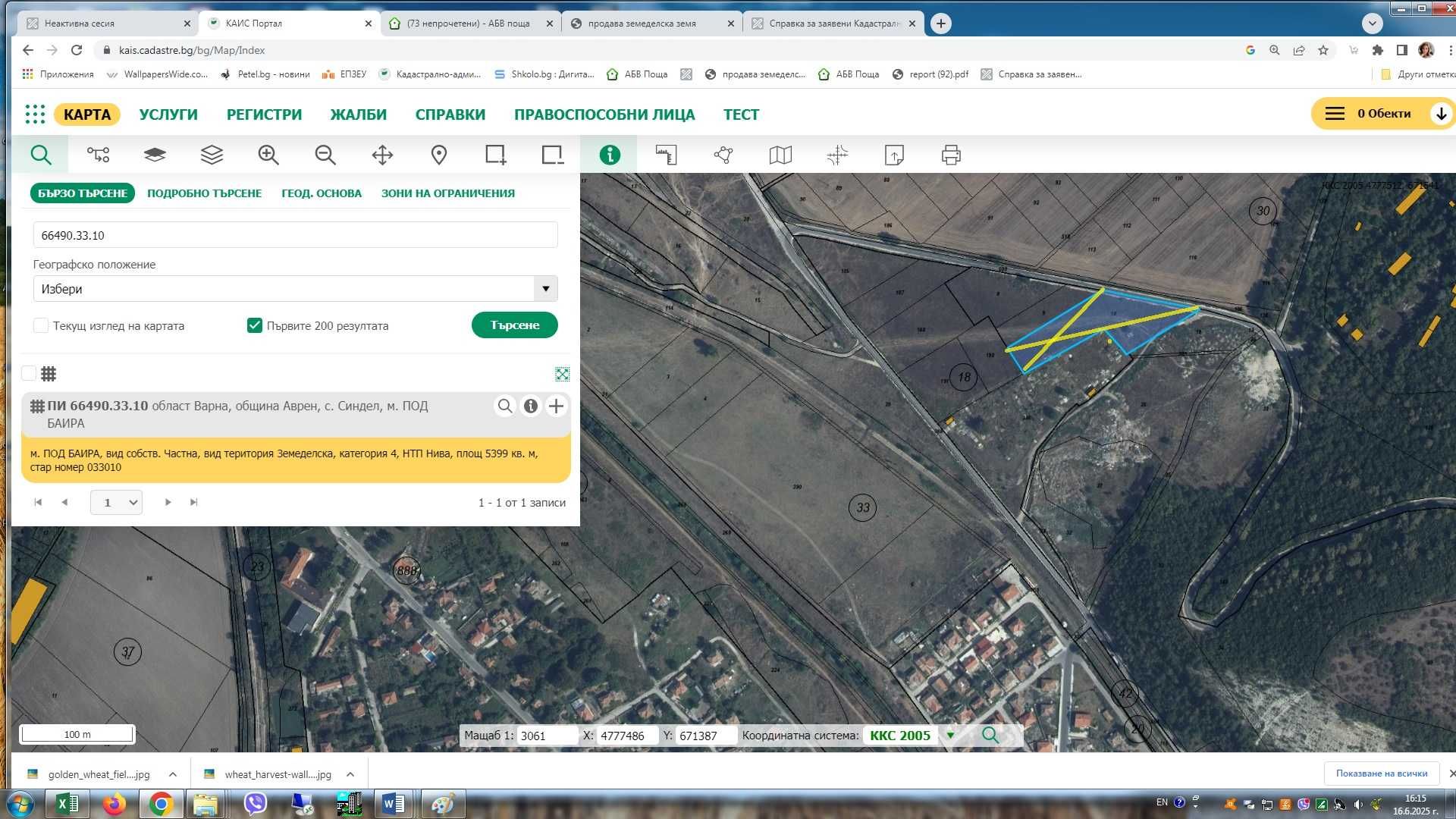Switch to ПОДРОБНО ТЪРСЕНЕ tab
The width and height of the screenshot is (1456, 819).
click(204, 193)
